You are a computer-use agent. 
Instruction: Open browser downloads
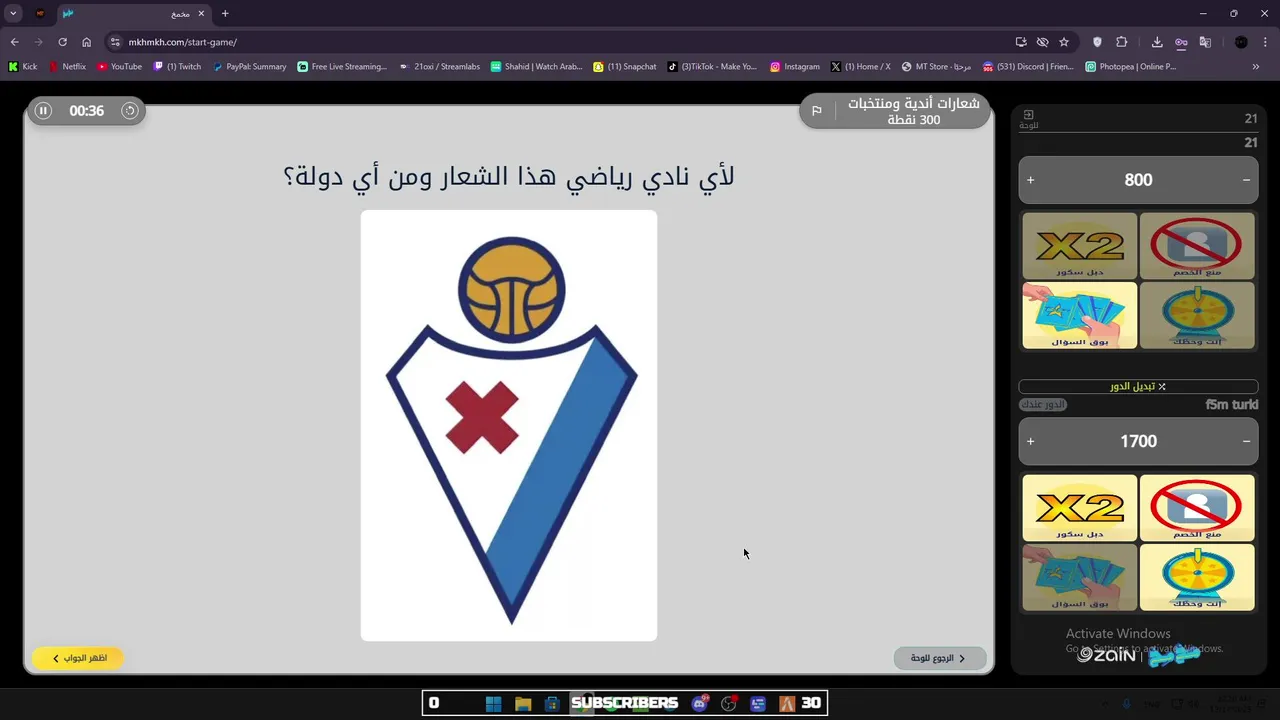pos(1157,42)
